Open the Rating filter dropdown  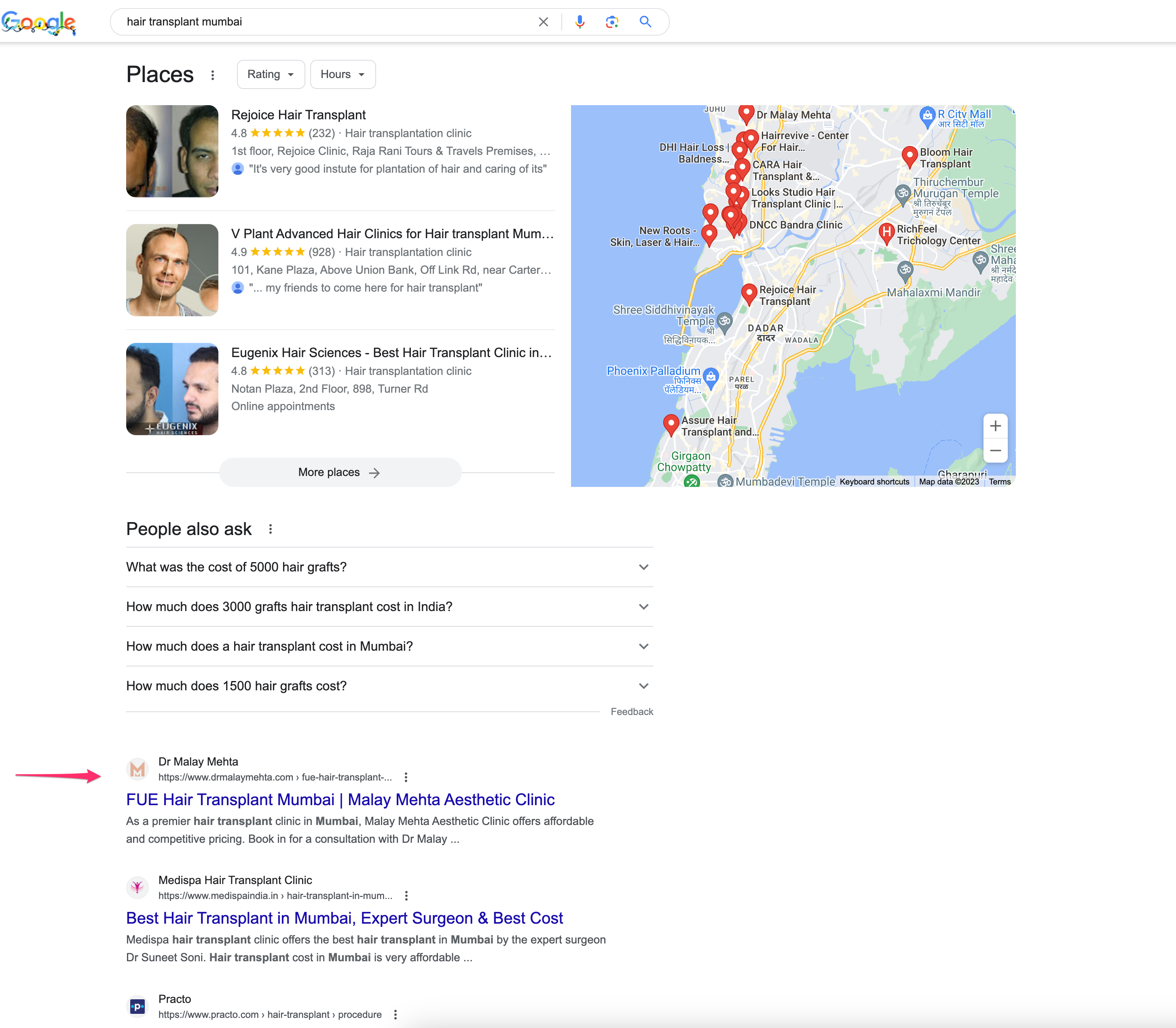(270, 74)
